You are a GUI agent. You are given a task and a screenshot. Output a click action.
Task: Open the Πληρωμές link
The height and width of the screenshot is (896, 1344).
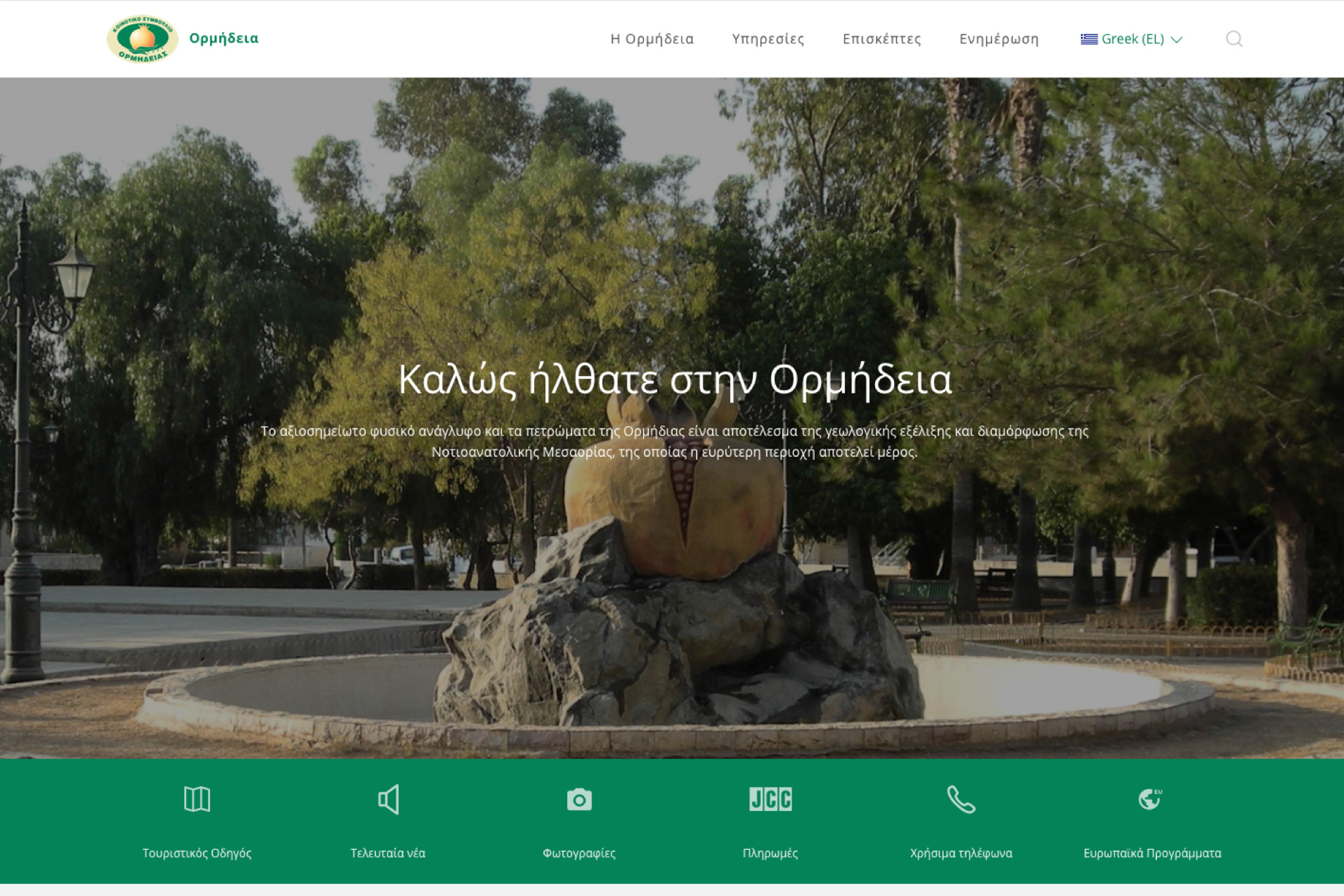point(770,853)
